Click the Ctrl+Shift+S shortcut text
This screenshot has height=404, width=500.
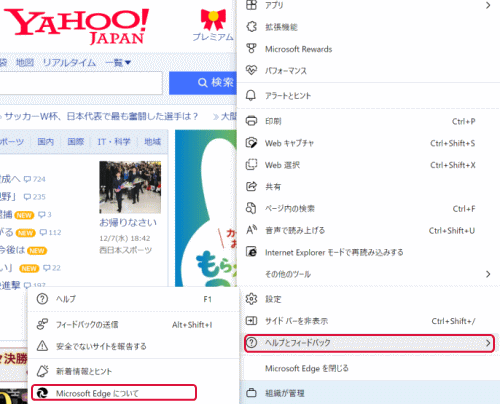pos(452,143)
